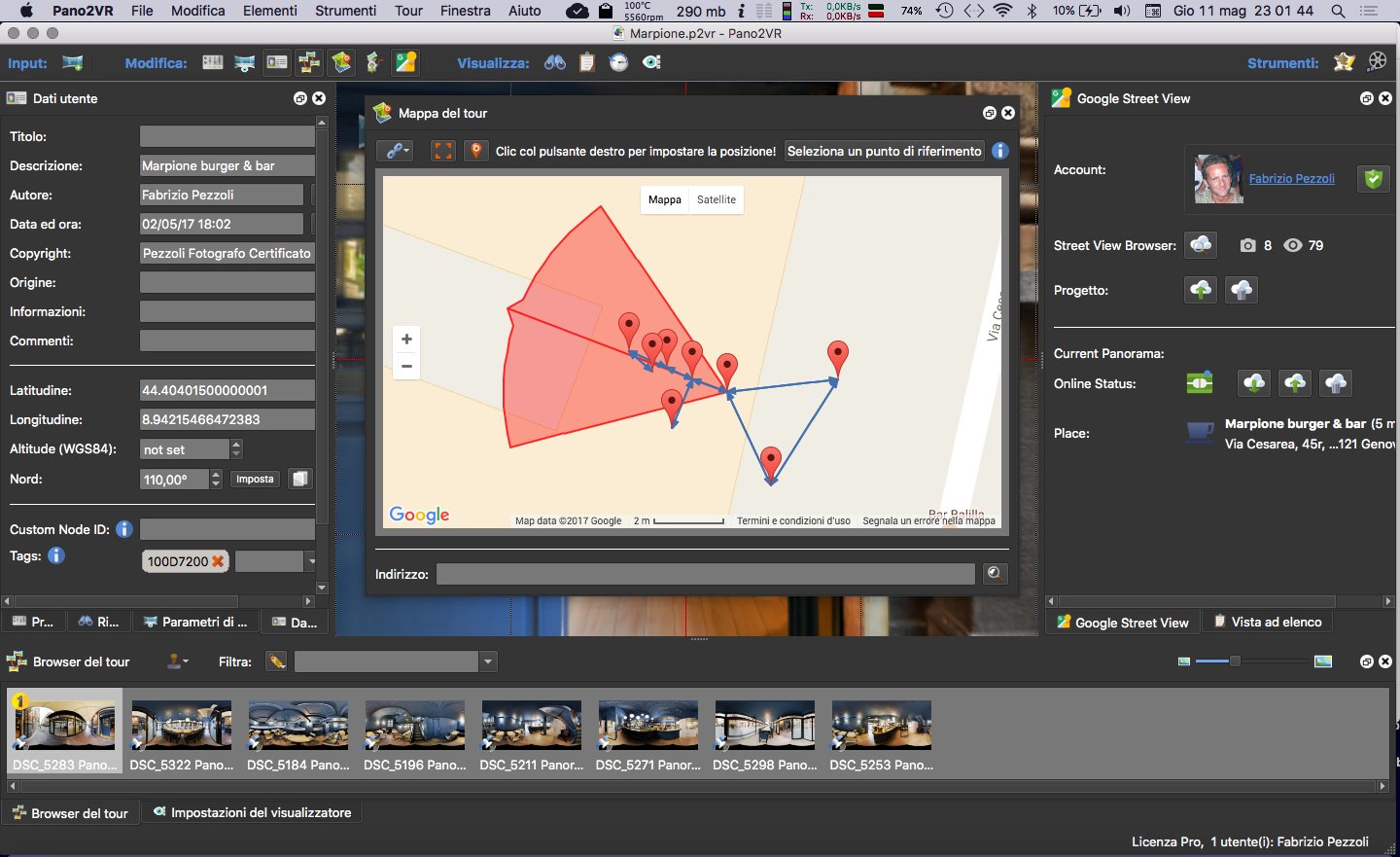The height and width of the screenshot is (857, 1400).
Task: Open viewing parameters panorama eye icon
Action: [x=245, y=62]
